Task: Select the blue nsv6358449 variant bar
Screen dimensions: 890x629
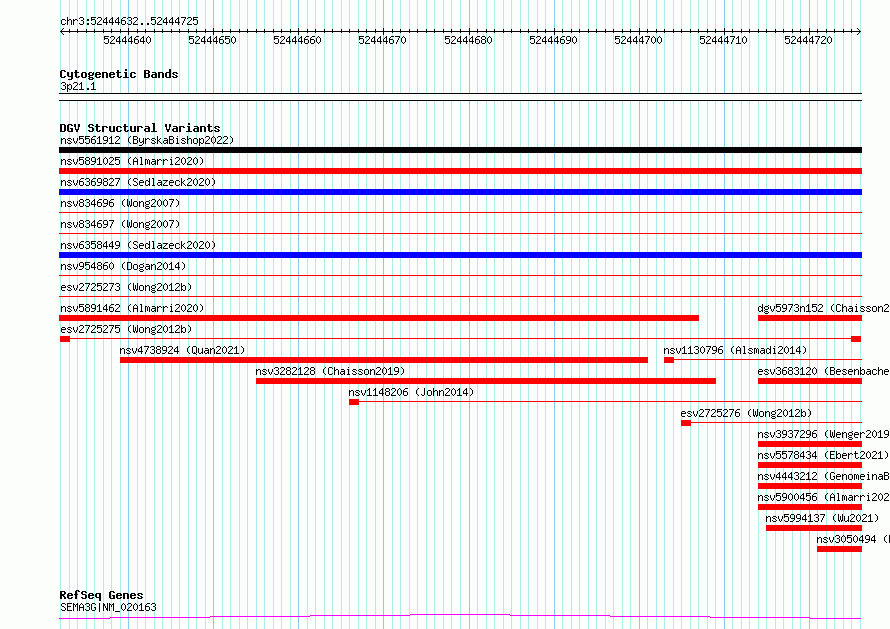Action: click(x=460, y=255)
